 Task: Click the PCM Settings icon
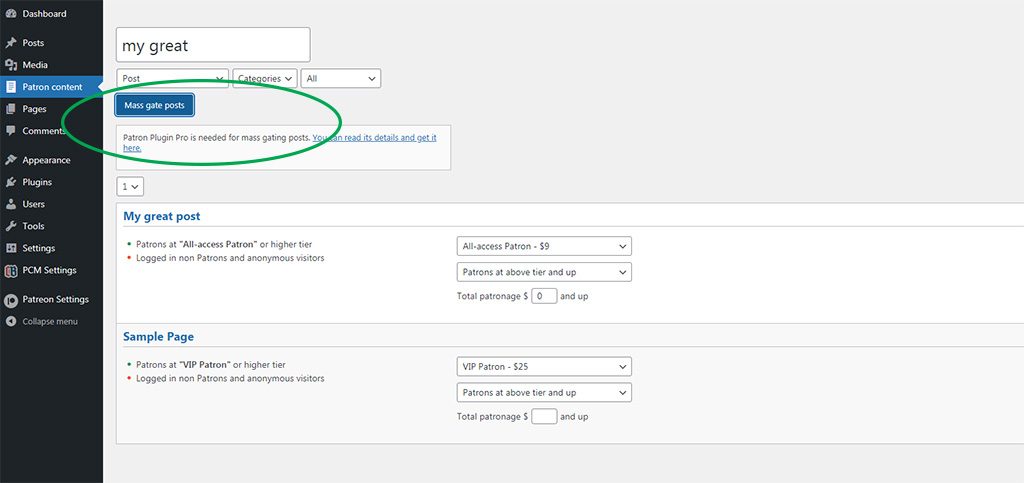(x=10, y=271)
